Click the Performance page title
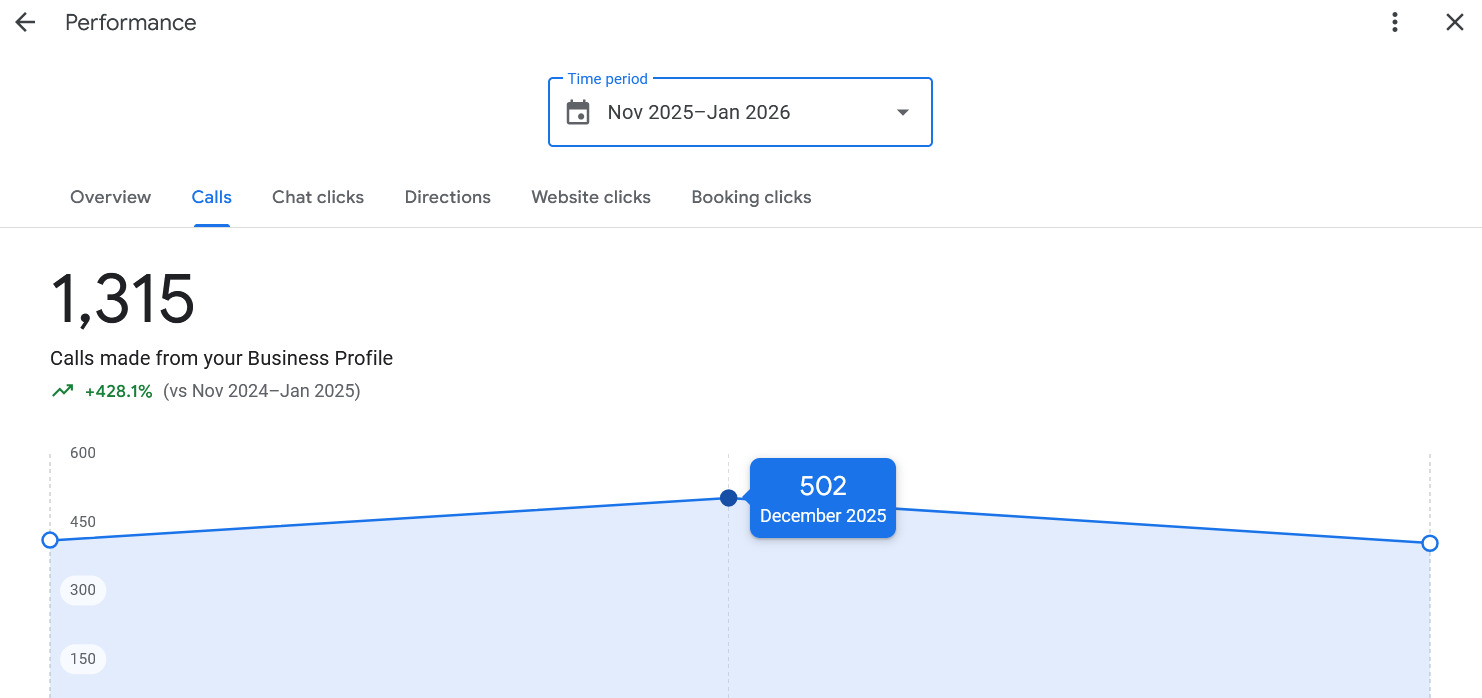Screen dimensions: 1482x698 (x=131, y=22)
